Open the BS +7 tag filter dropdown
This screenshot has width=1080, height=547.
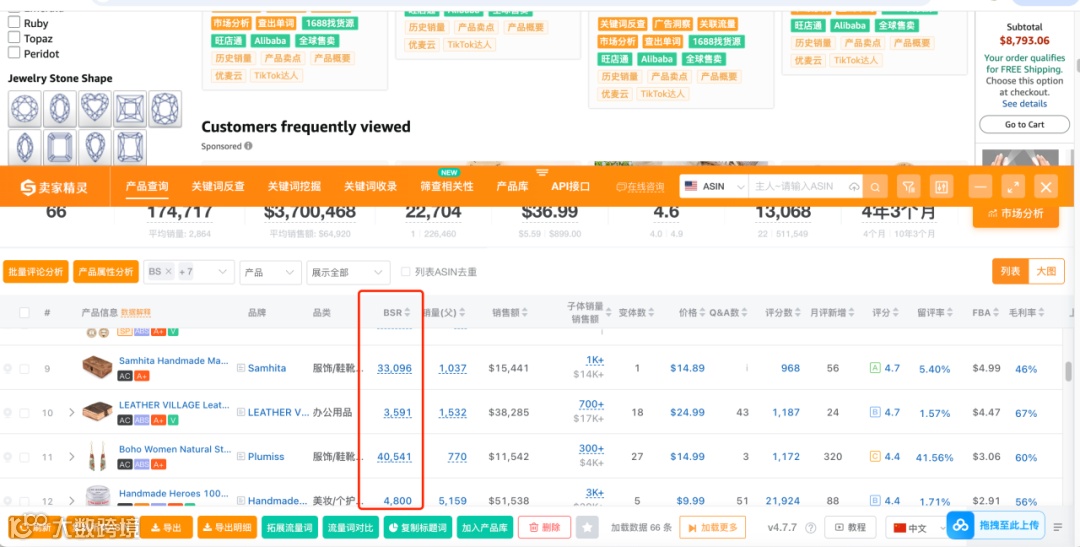point(189,272)
